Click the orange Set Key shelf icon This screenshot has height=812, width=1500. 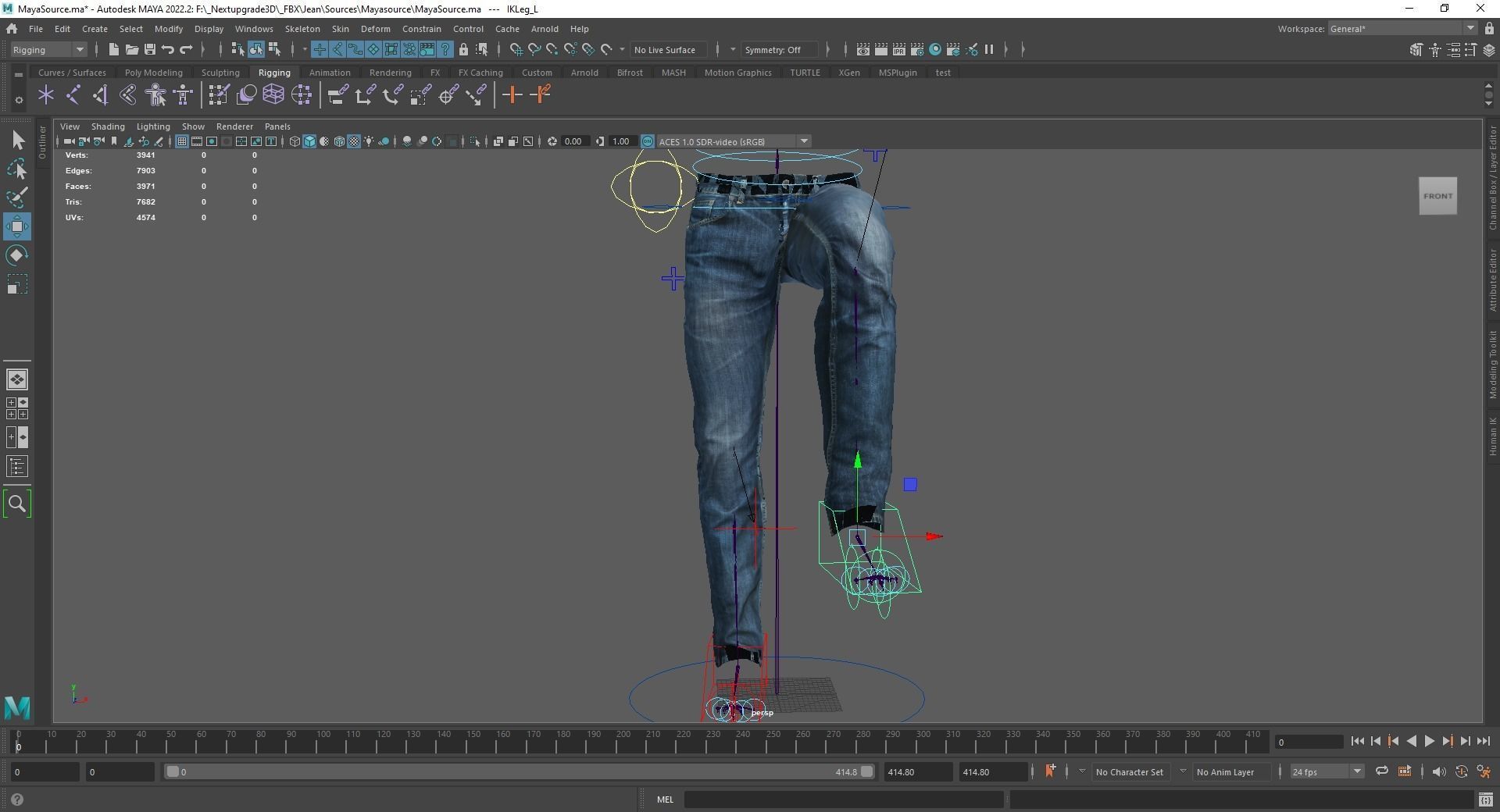click(512, 95)
